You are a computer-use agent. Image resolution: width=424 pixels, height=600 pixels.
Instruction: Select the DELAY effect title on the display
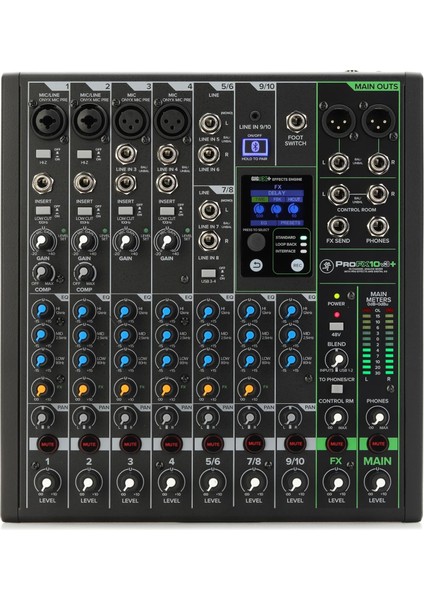(277, 193)
